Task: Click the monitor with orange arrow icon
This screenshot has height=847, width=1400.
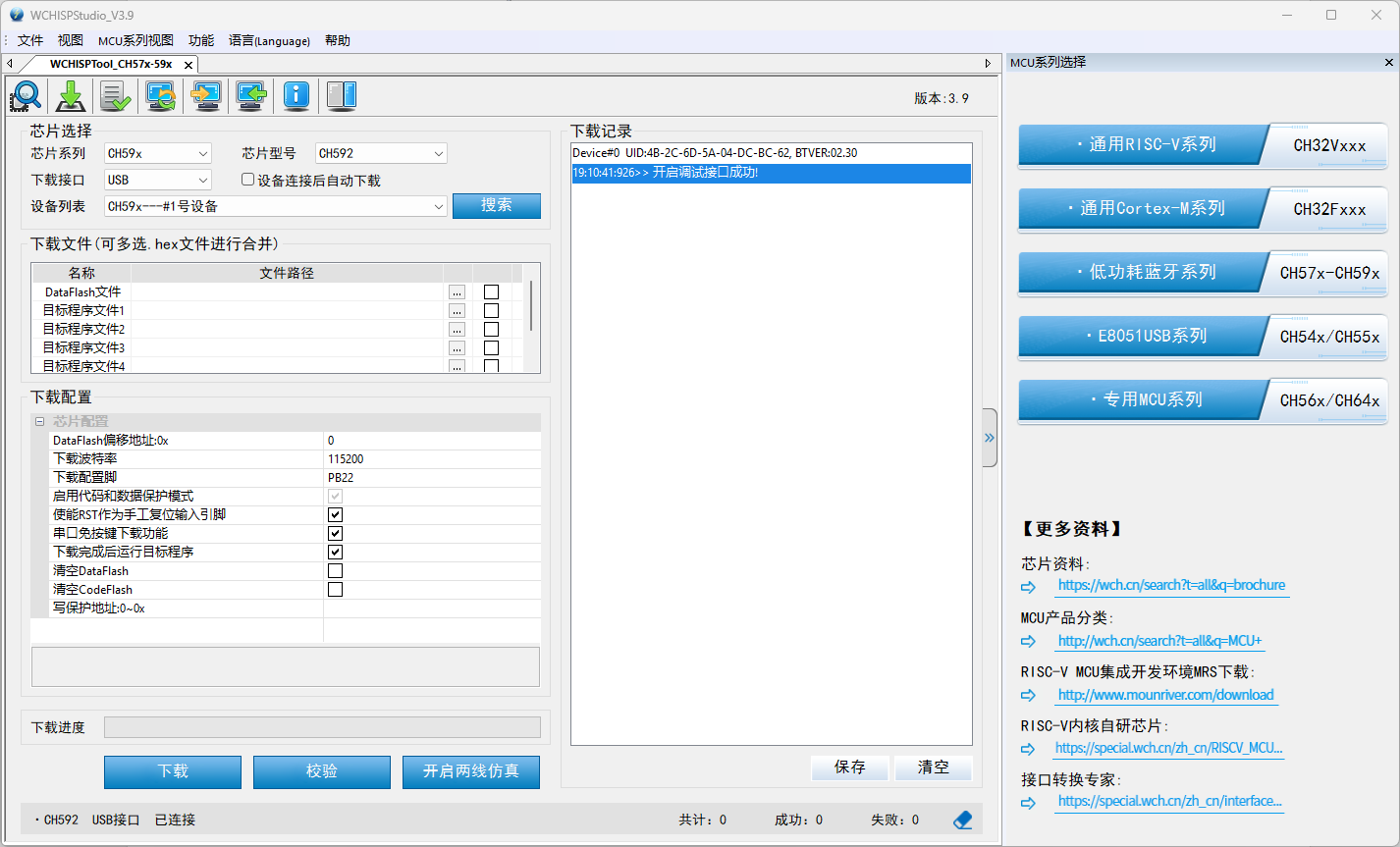Action: [206, 96]
